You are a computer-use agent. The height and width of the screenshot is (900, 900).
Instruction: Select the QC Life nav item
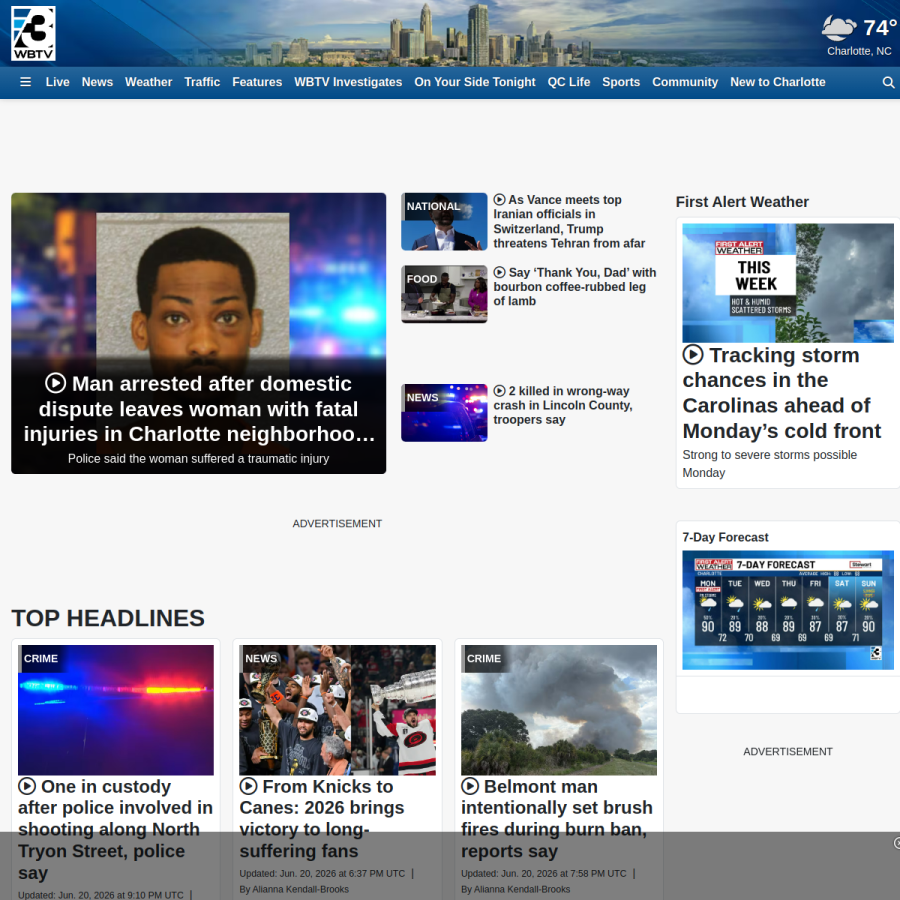click(568, 82)
